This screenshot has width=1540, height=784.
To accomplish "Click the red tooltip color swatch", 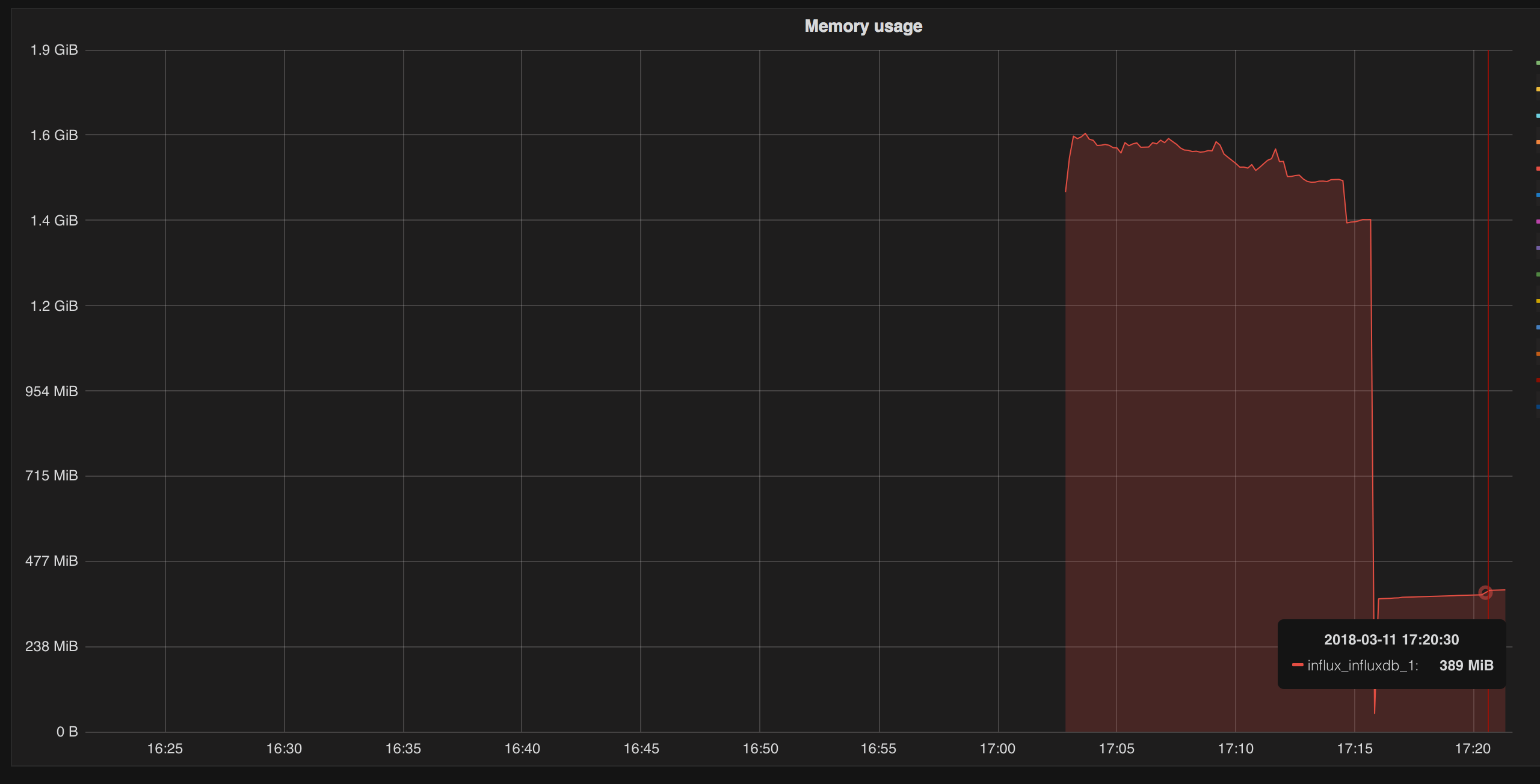I will 1298,666.
